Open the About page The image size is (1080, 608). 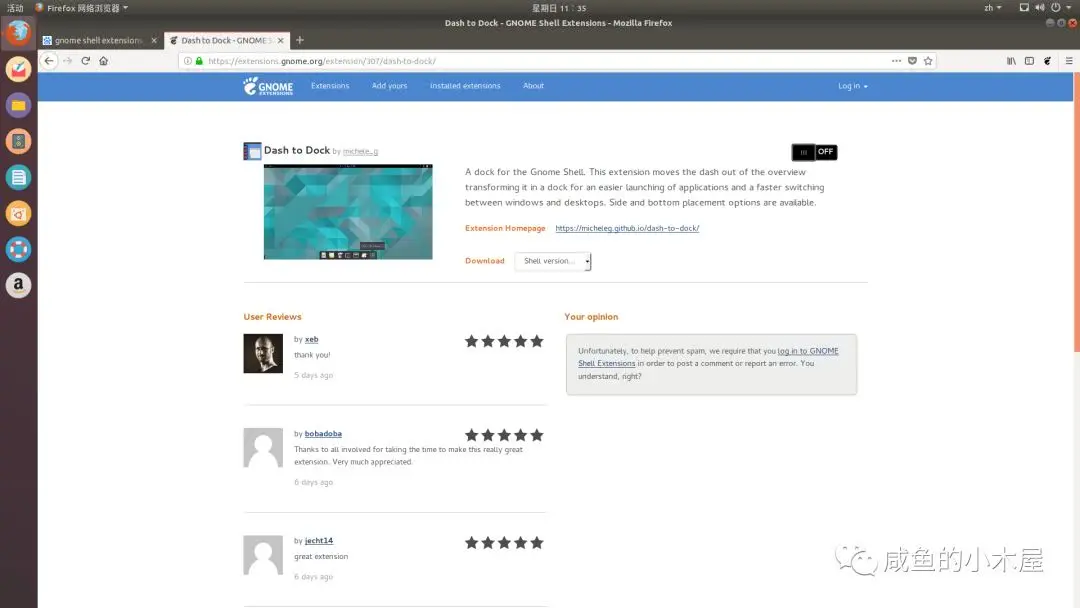click(533, 86)
